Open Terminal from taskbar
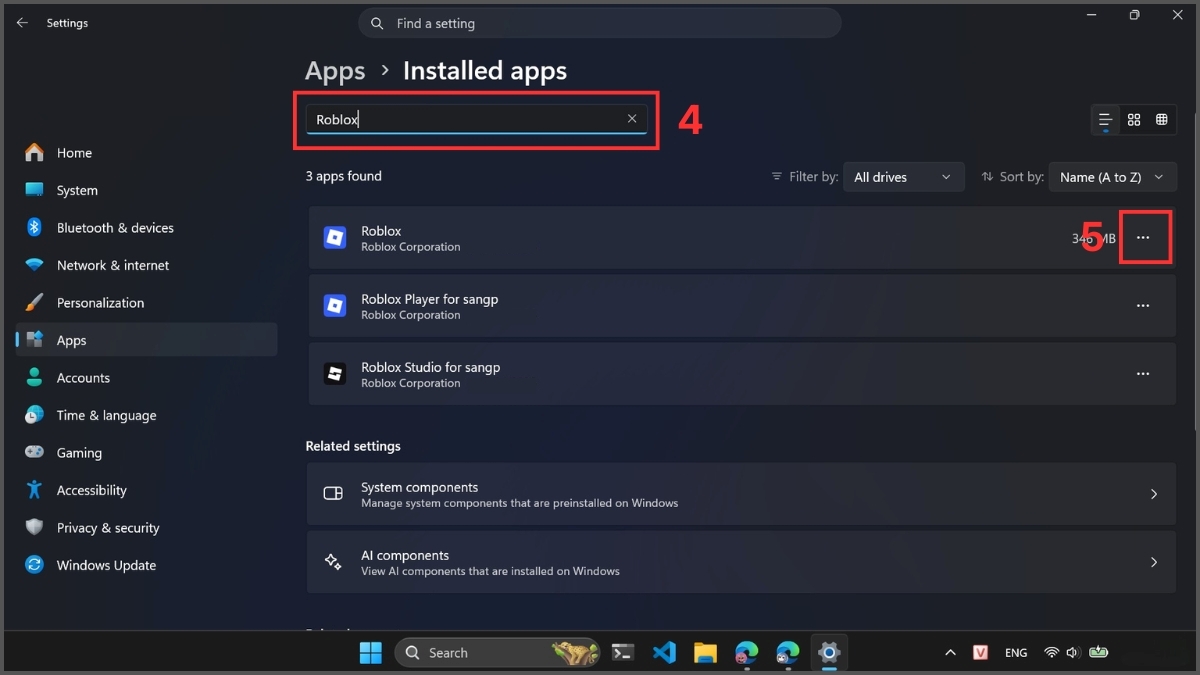Screen dimensions: 1200x675 (623, 653)
